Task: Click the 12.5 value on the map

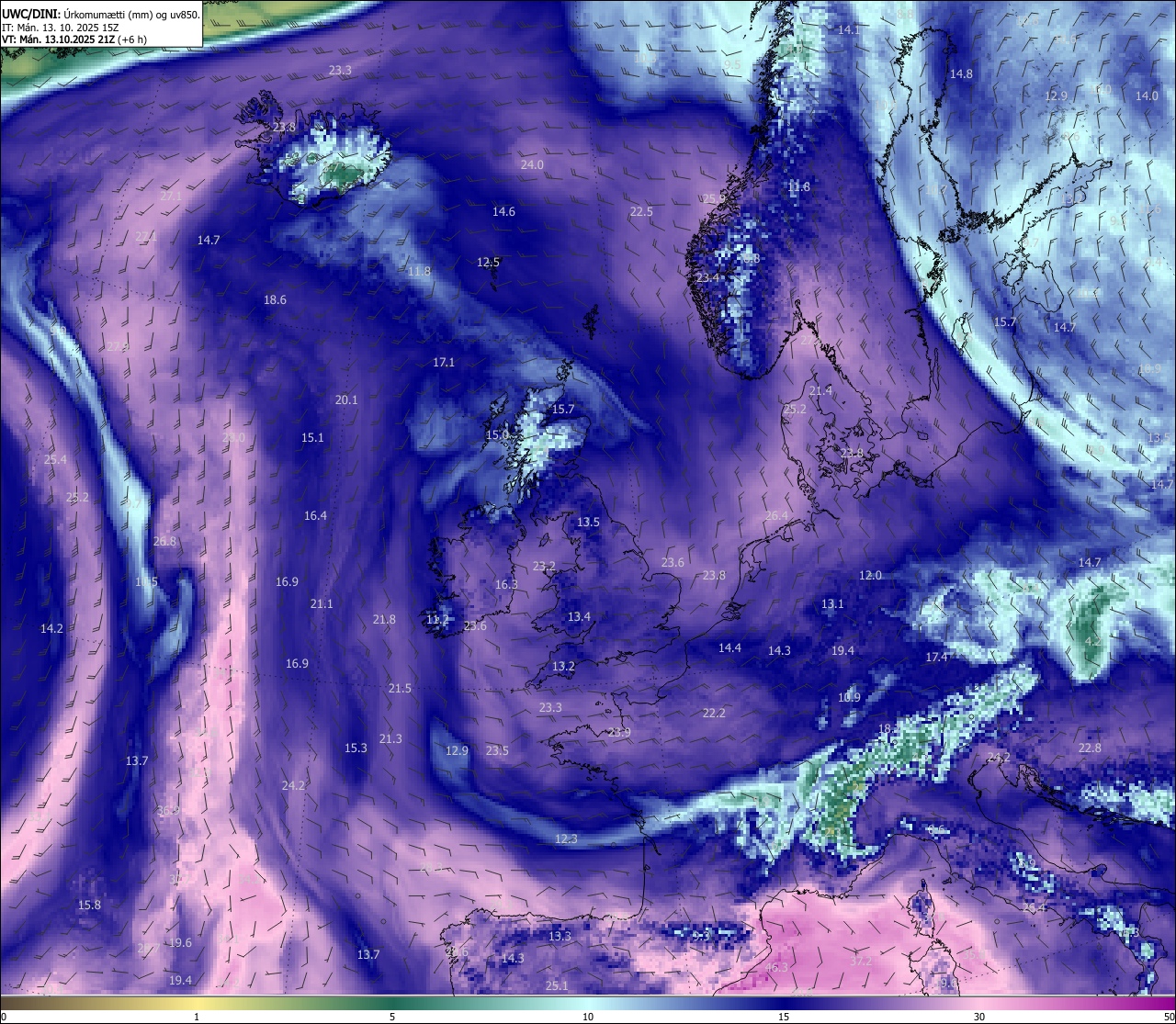Action: point(488,262)
